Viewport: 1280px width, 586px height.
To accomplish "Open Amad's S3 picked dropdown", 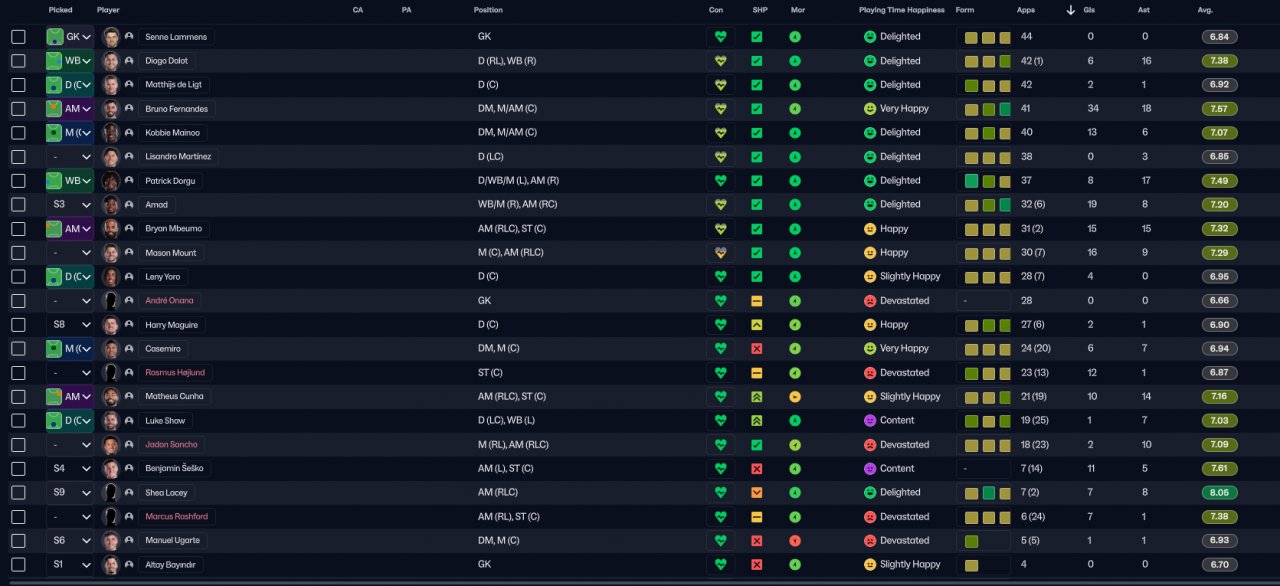I will click(69, 205).
